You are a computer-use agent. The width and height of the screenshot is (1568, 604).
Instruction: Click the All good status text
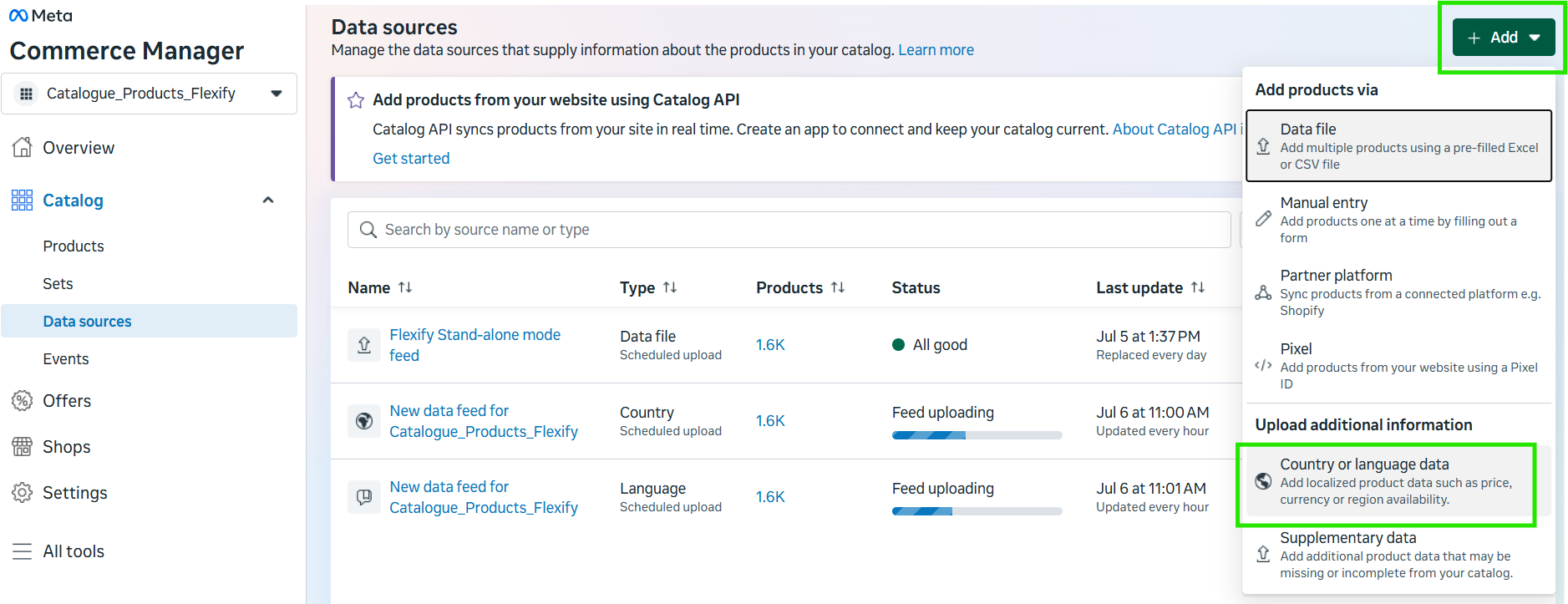pyautogui.click(x=940, y=344)
